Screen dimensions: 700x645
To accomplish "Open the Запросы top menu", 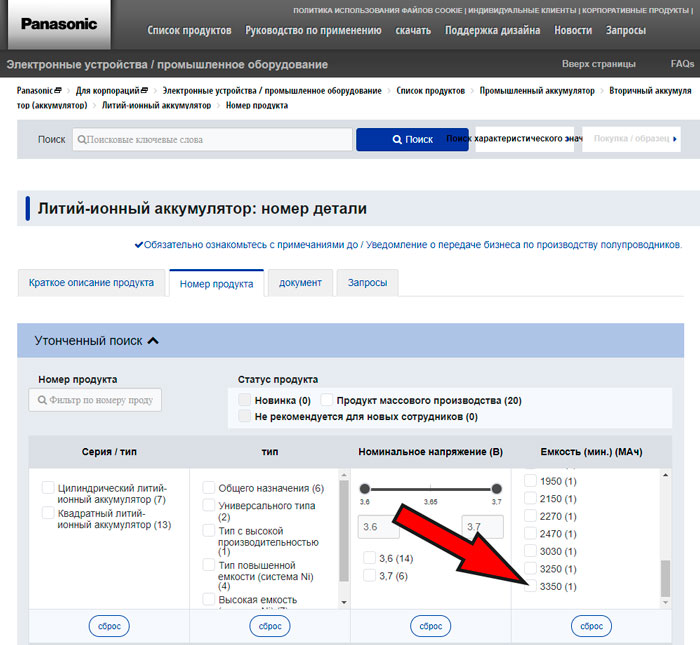I will [x=625, y=30].
